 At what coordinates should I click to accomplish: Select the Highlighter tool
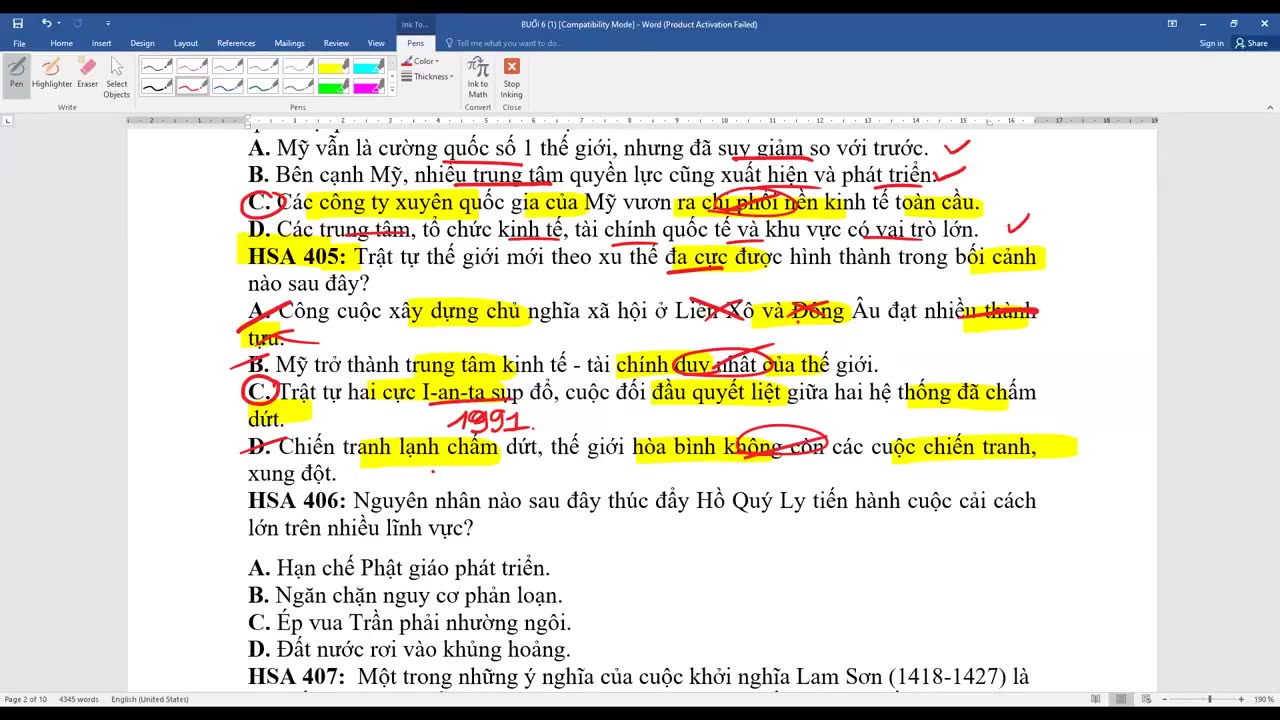52,73
